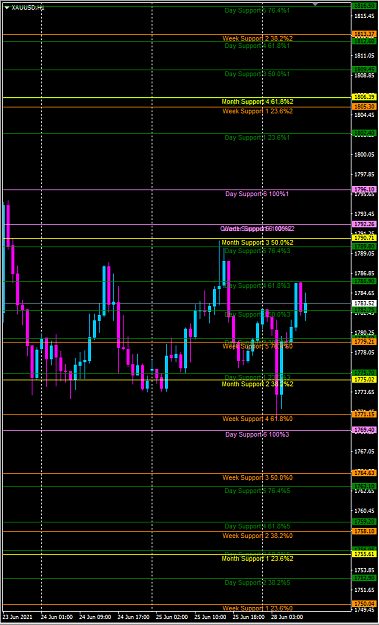This screenshot has height=625, width=379.
Task: Click the orange 1771.15 price tag
Action: (x=364, y=415)
